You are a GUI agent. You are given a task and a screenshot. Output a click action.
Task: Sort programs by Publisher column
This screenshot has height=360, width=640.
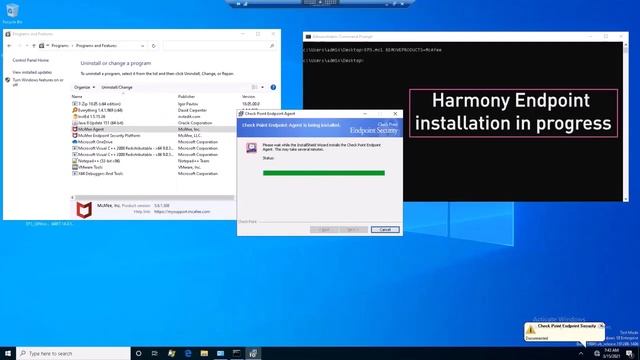point(187,96)
